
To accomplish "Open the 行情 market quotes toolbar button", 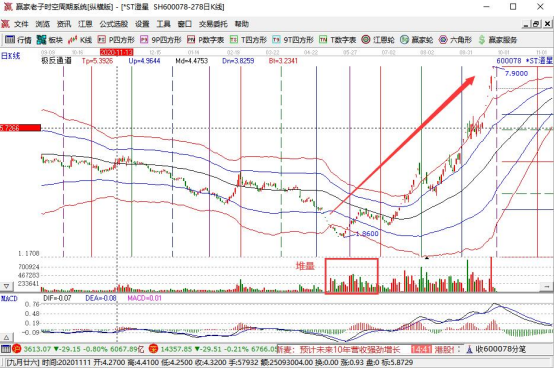I will pos(18,40).
